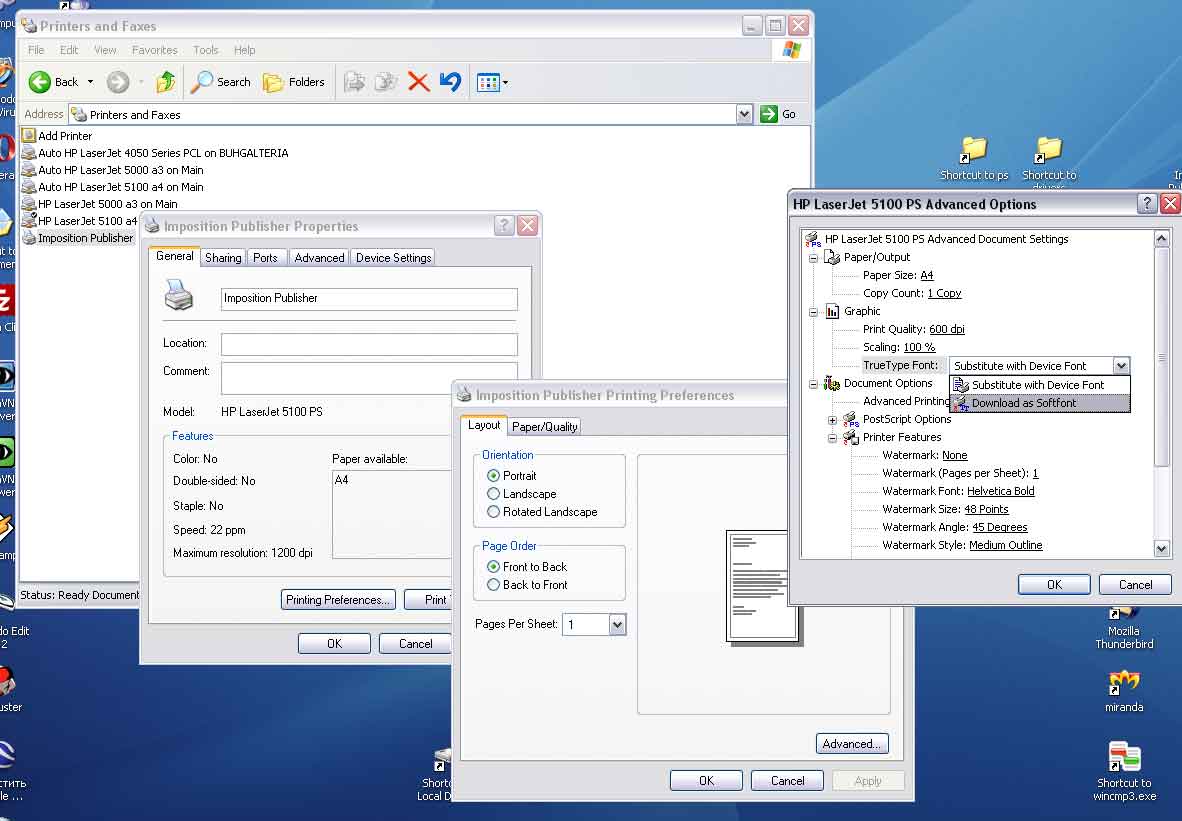
Task: Select the Landscape orientation
Action: 494,494
